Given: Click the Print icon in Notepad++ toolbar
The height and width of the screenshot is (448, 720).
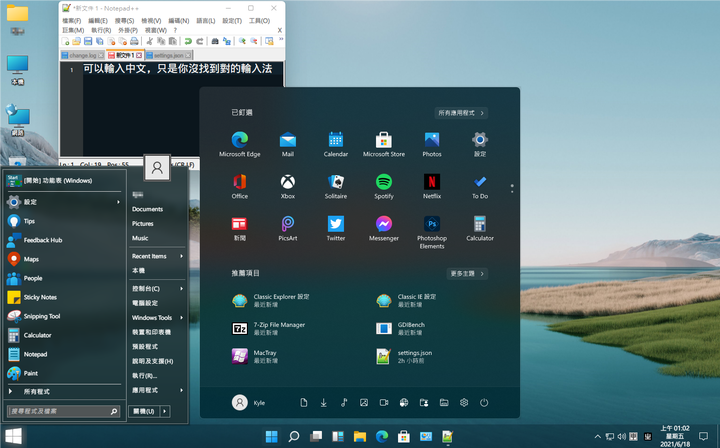Looking at the screenshot, I should 134,41.
